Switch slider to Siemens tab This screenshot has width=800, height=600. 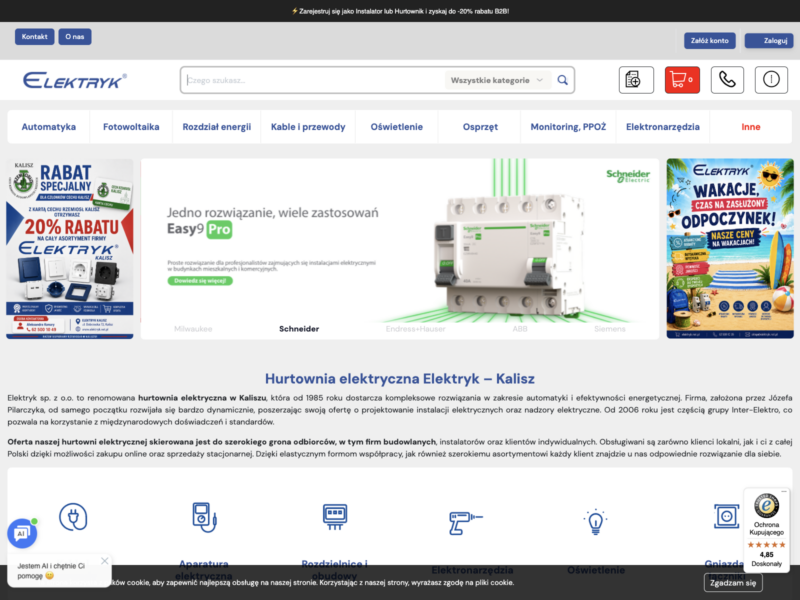coord(610,329)
